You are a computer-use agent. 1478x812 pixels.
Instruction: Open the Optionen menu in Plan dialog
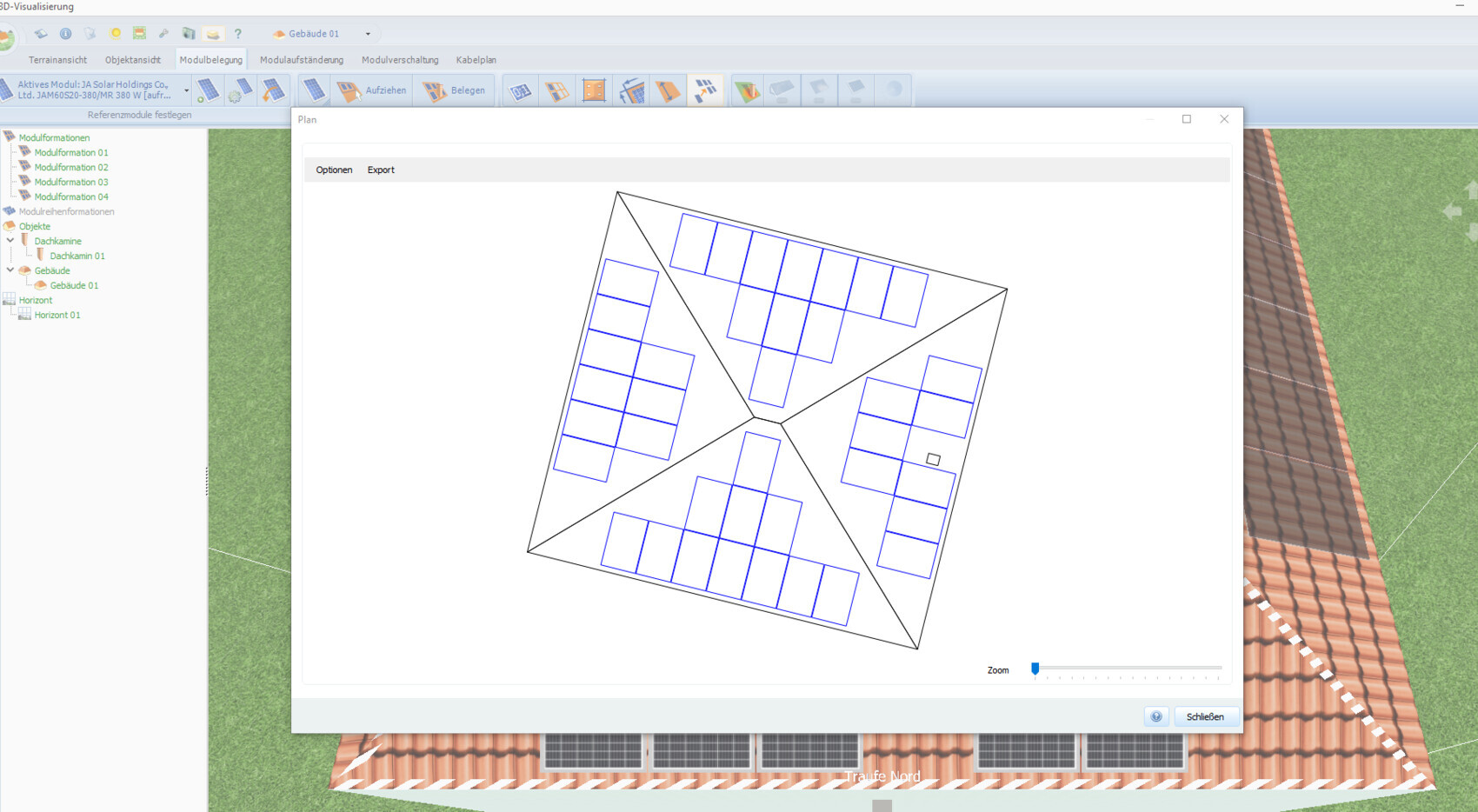[334, 170]
